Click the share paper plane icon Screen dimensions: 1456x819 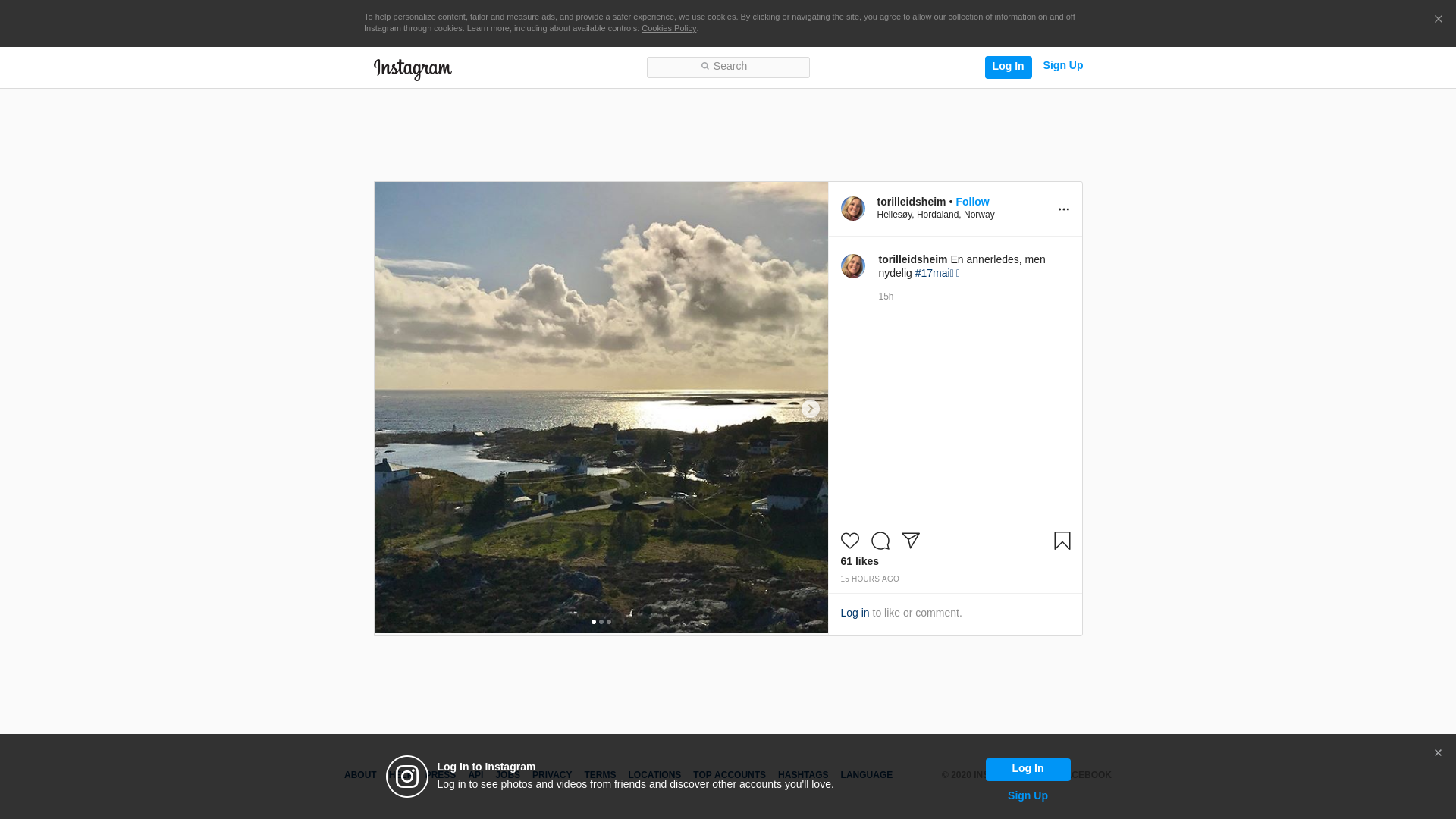910,541
